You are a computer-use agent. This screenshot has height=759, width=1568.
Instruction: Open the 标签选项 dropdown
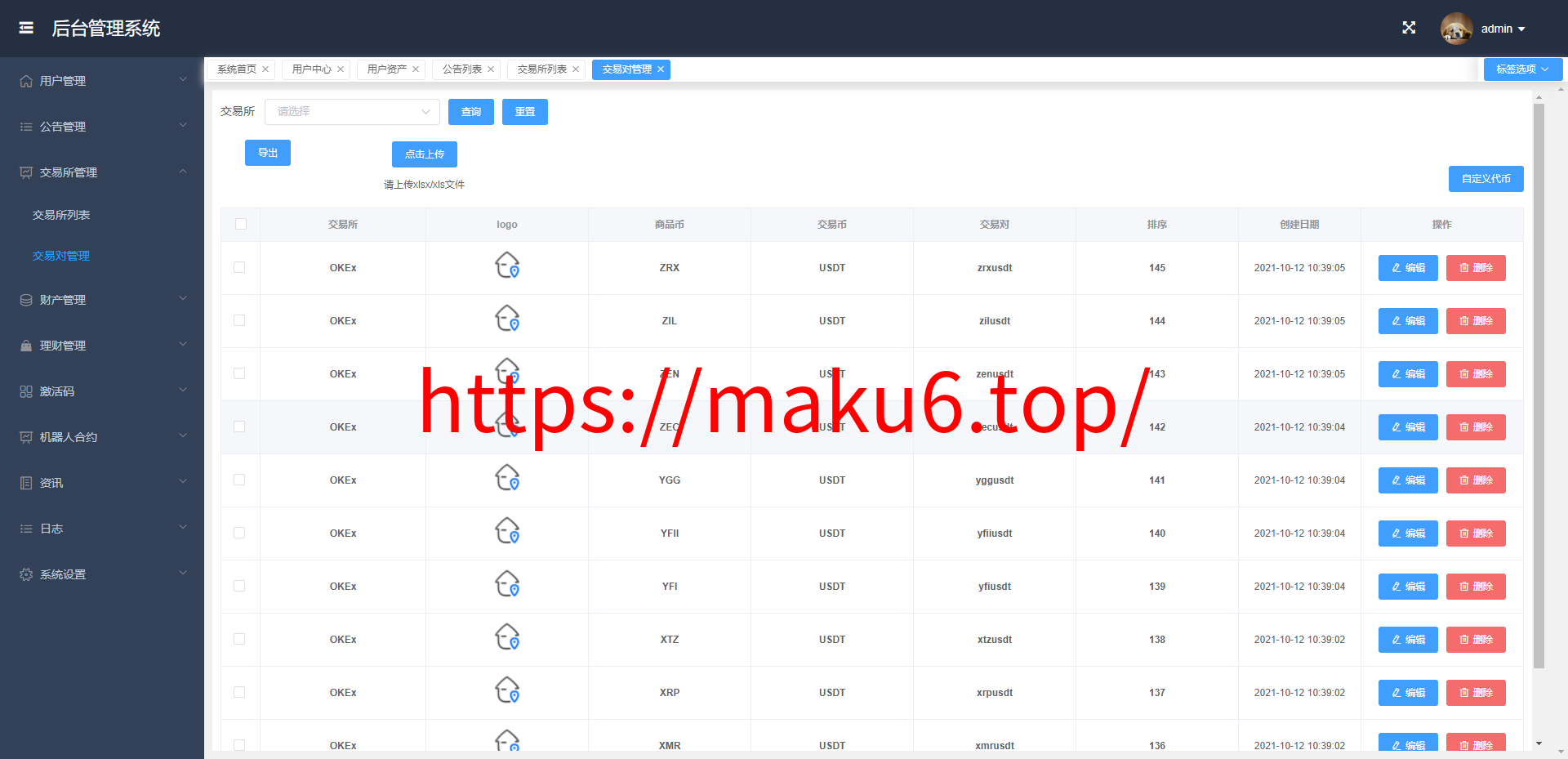tap(1523, 69)
